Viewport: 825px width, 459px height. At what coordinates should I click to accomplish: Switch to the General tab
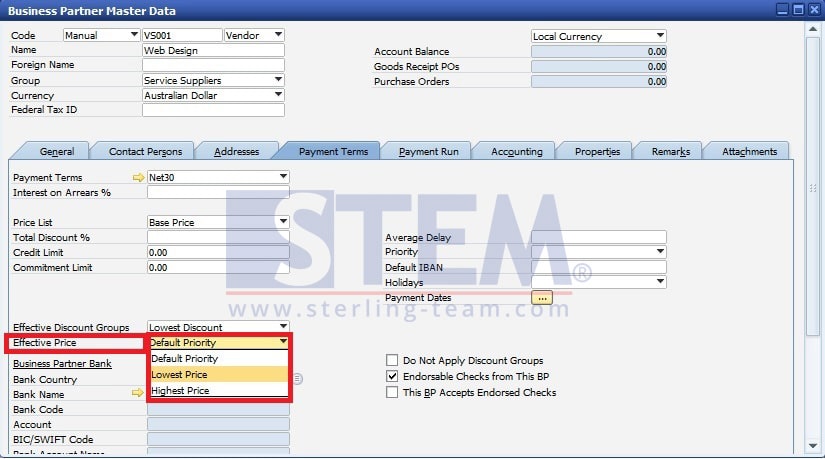click(57, 152)
